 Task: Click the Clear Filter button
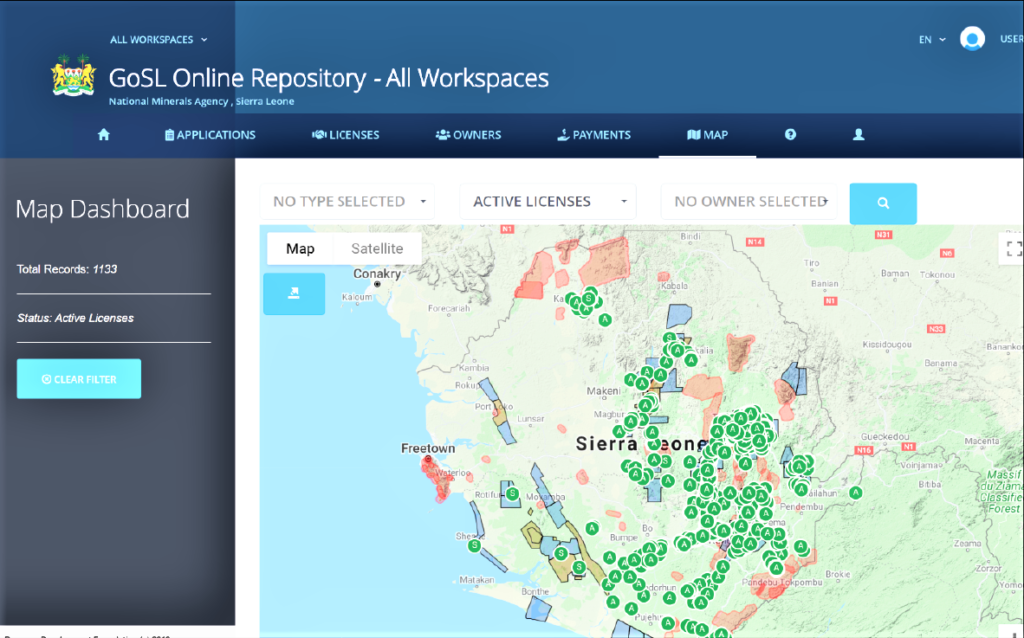coord(79,379)
